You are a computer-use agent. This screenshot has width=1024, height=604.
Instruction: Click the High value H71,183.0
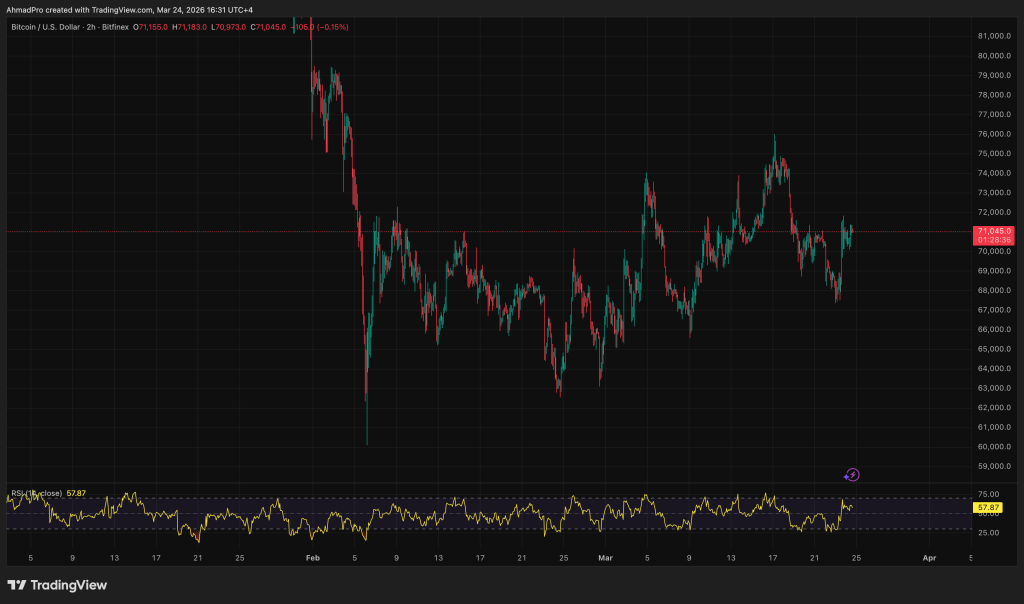pyautogui.click(x=190, y=27)
